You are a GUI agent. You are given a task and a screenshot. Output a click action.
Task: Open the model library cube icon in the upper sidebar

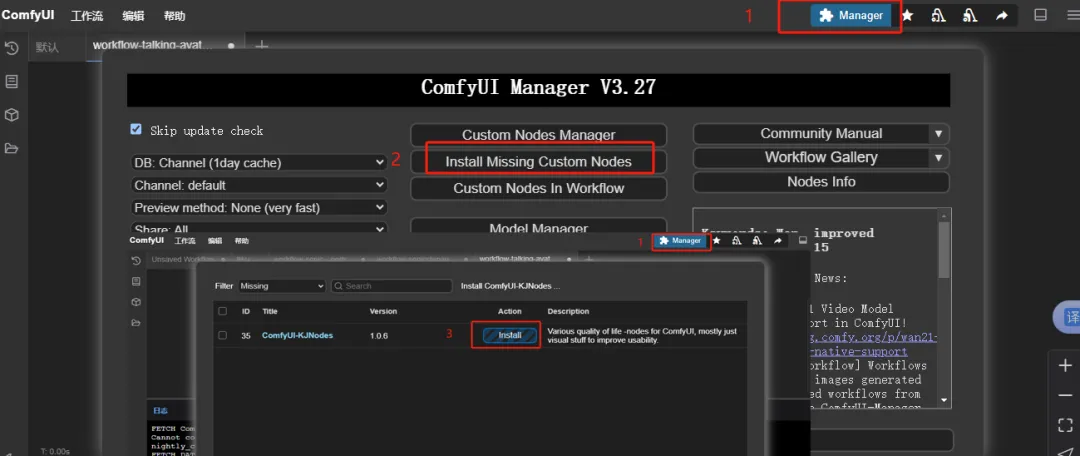coord(11,115)
